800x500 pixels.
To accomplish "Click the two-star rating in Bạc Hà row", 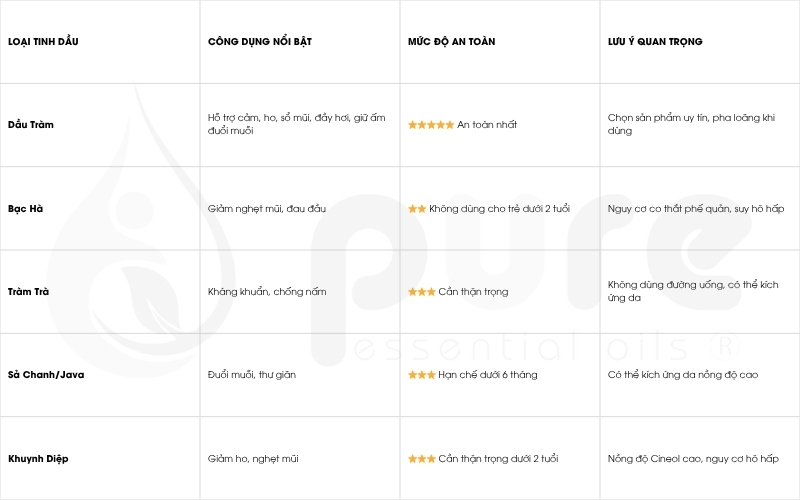I will click(417, 209).
